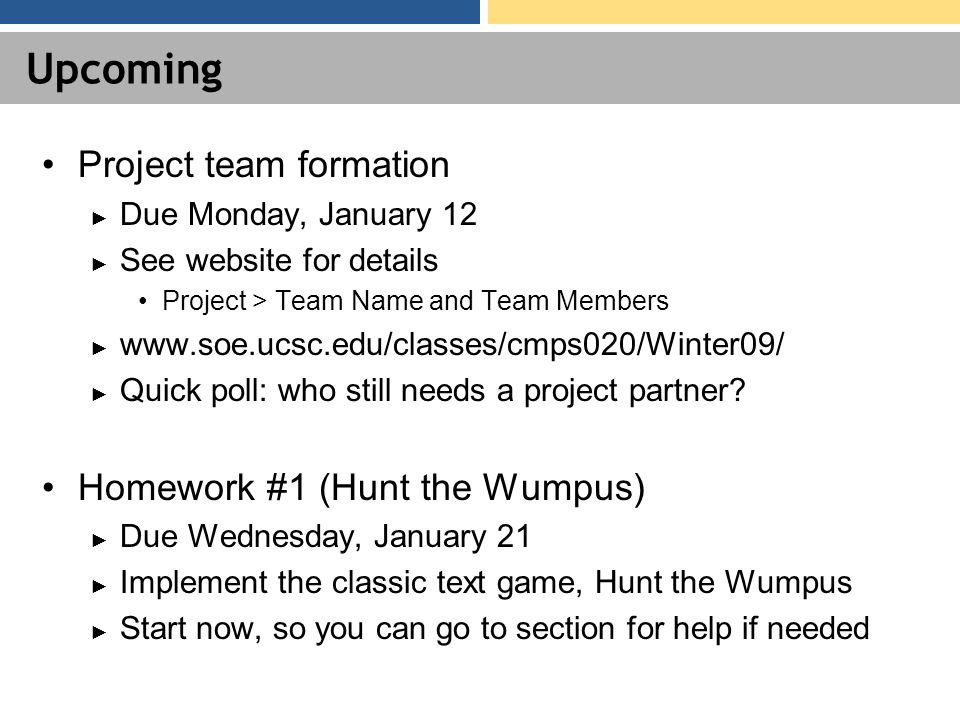Click the Upcoming slide title

tap(124, 70)
